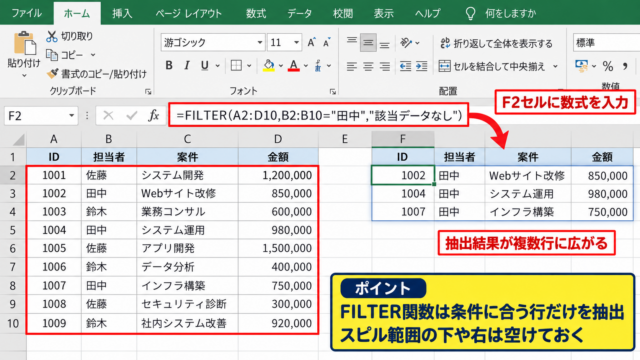
Task: Click the accounting number format icon
Action: (581, 66)
